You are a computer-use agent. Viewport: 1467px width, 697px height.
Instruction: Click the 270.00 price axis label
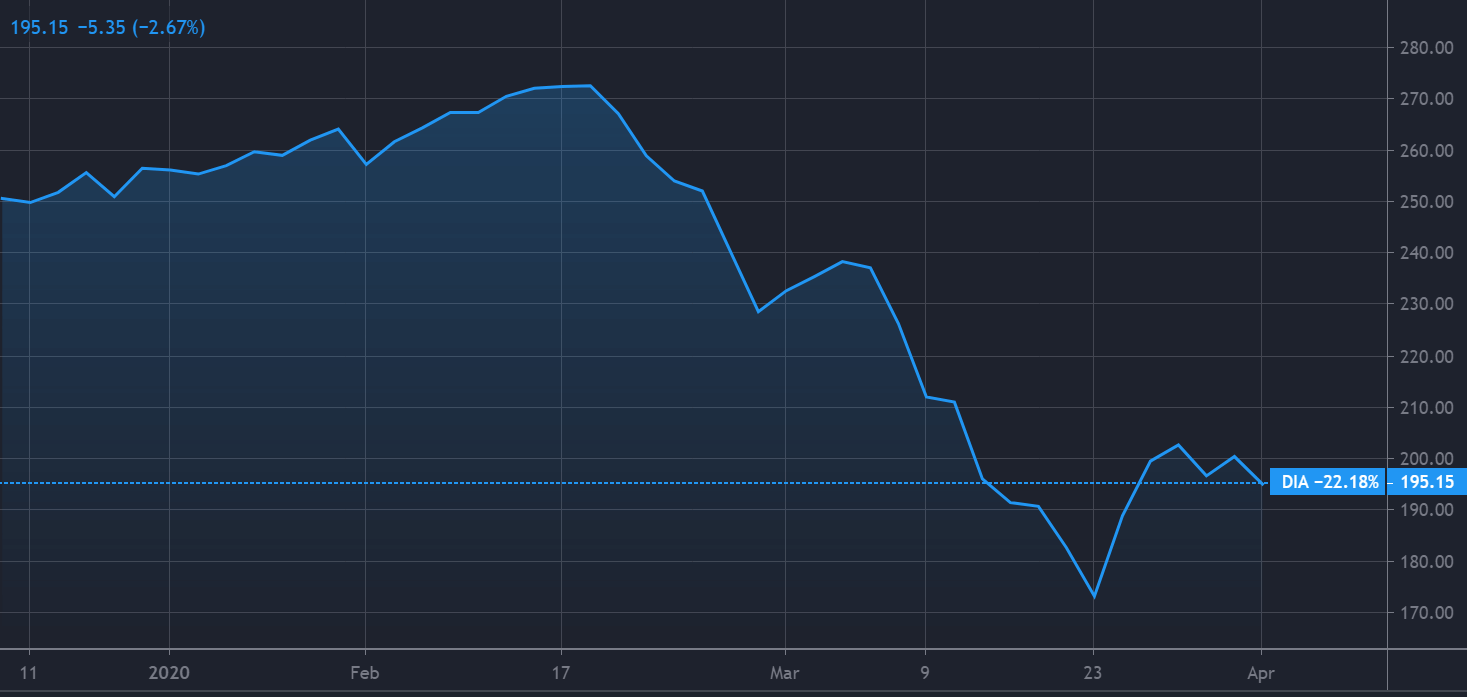[1427, 99]
